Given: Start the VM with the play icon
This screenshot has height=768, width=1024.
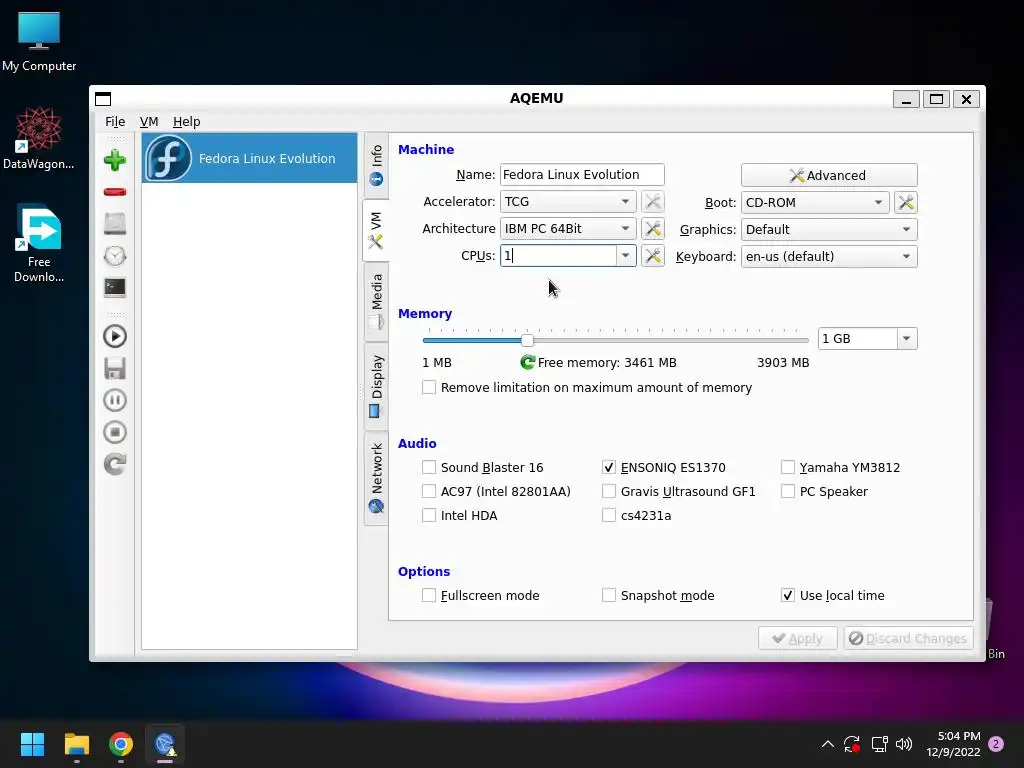Looking at the screenshot, I should (x=115, y=336).
